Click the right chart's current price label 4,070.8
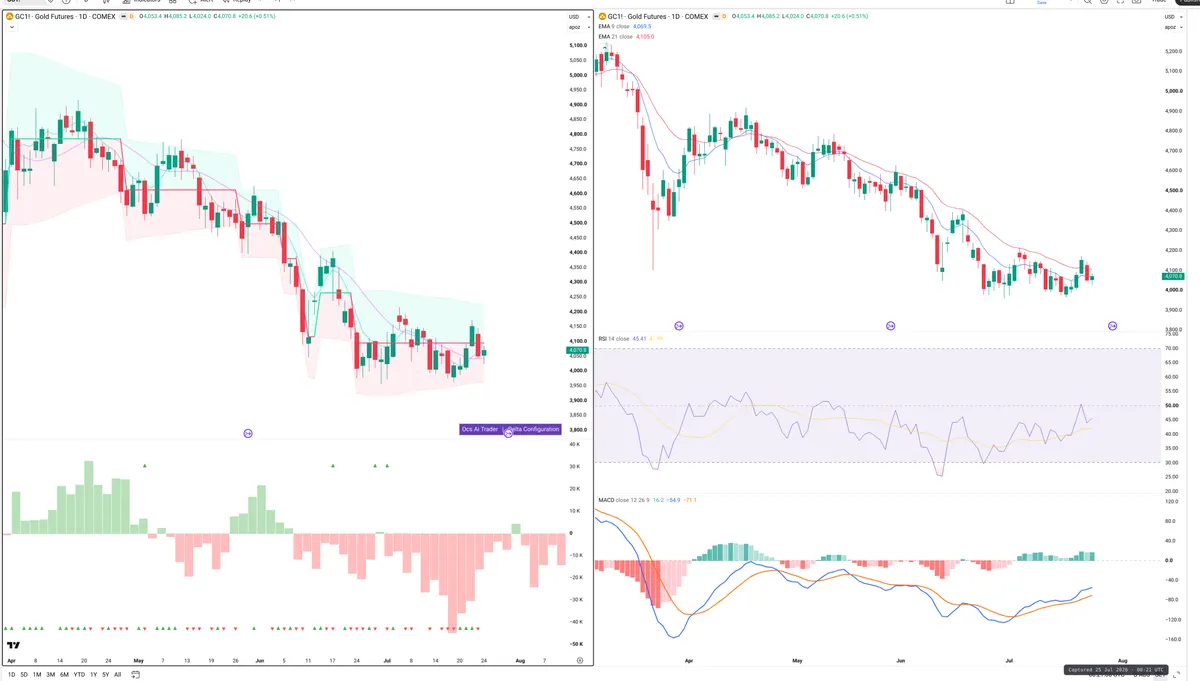 pyautogui.click(x=1173, y=274)
